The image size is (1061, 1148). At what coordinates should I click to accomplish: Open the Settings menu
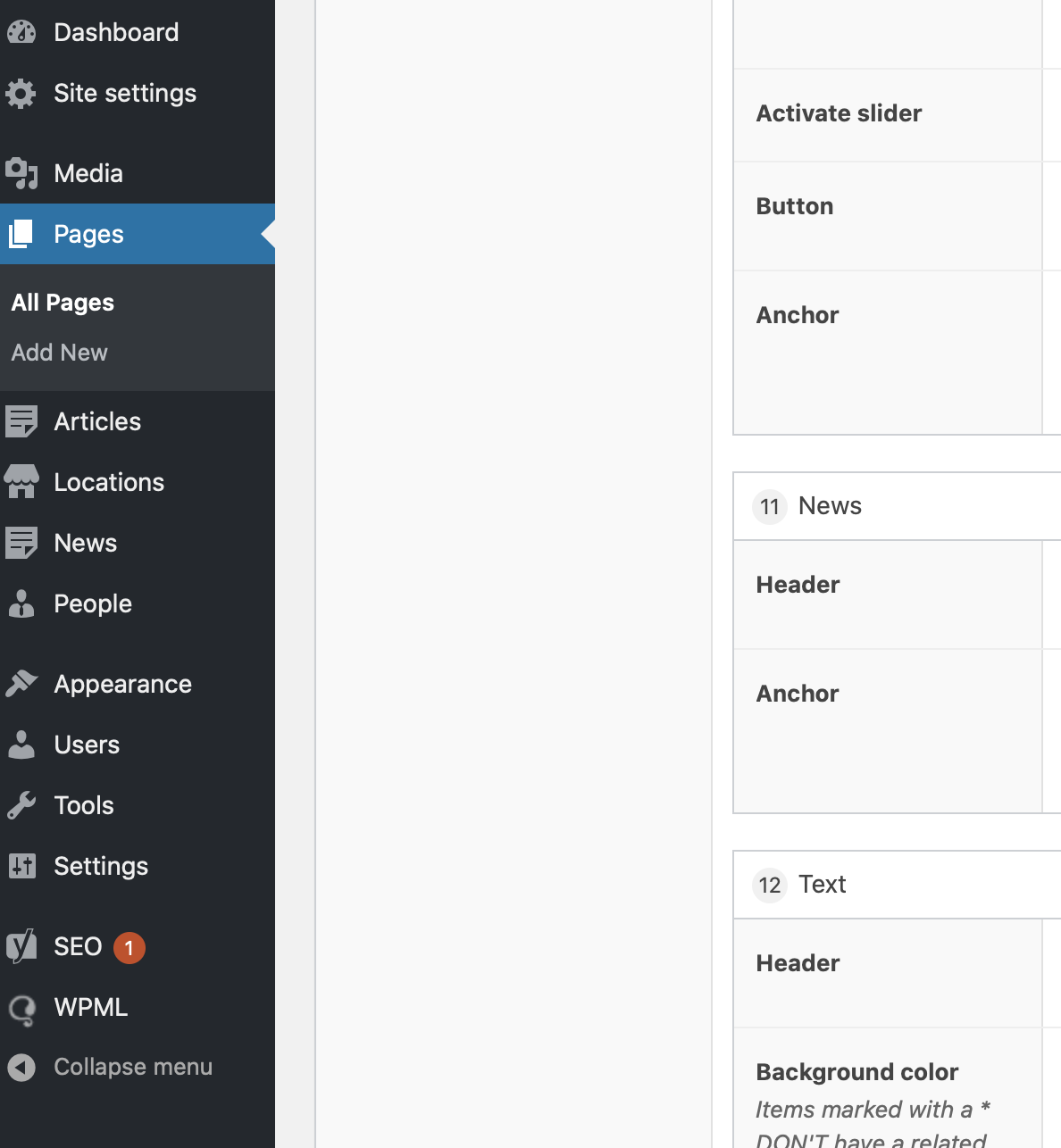[x=101, y=866]
